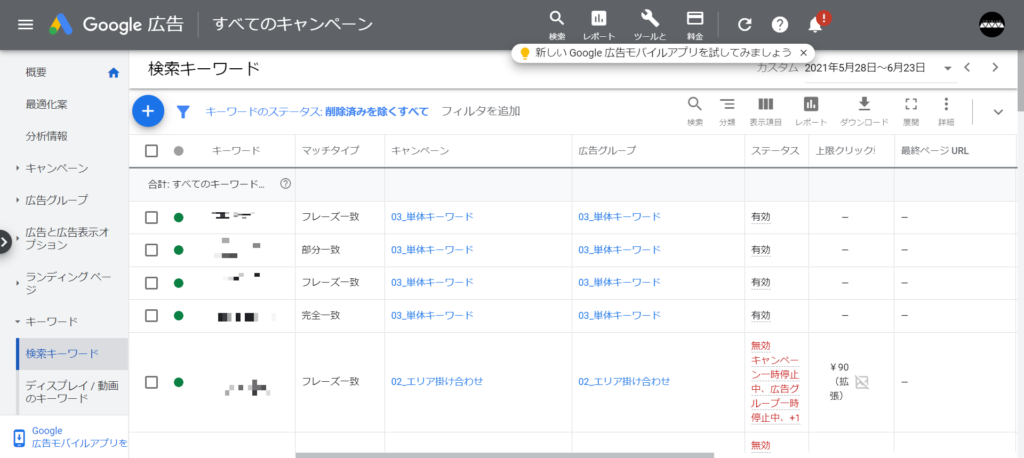
Task: Click the green status dot in the 部分一致 row
Action: pos(178,250)
